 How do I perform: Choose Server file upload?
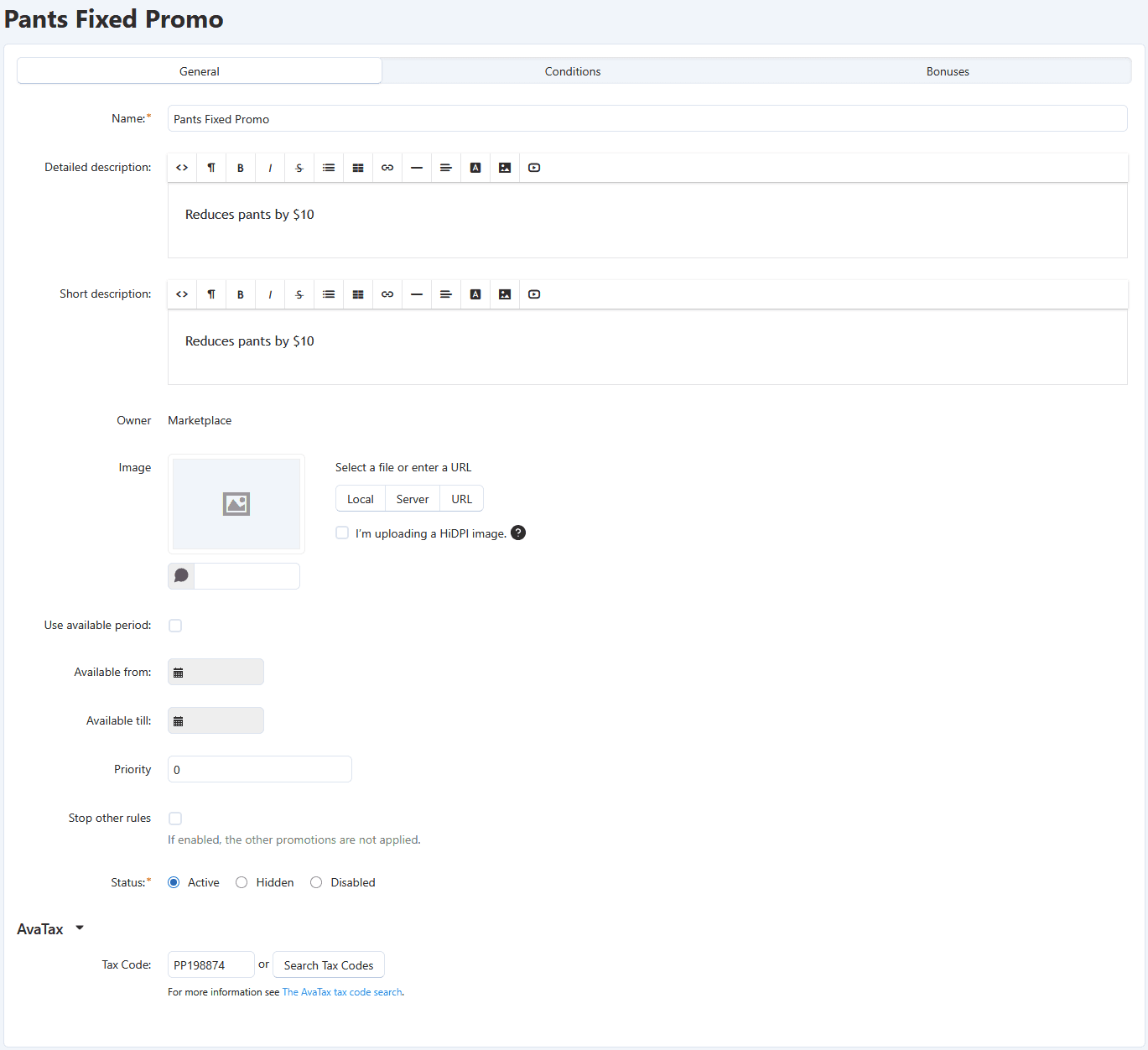click(413, 499)
